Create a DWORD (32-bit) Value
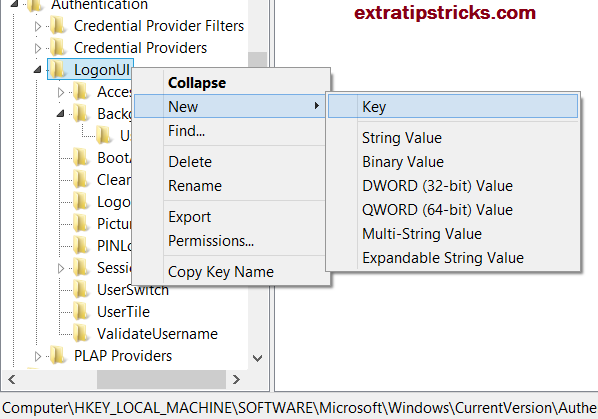This screenshot has height=419, width=598. click(x=437, y=186)
